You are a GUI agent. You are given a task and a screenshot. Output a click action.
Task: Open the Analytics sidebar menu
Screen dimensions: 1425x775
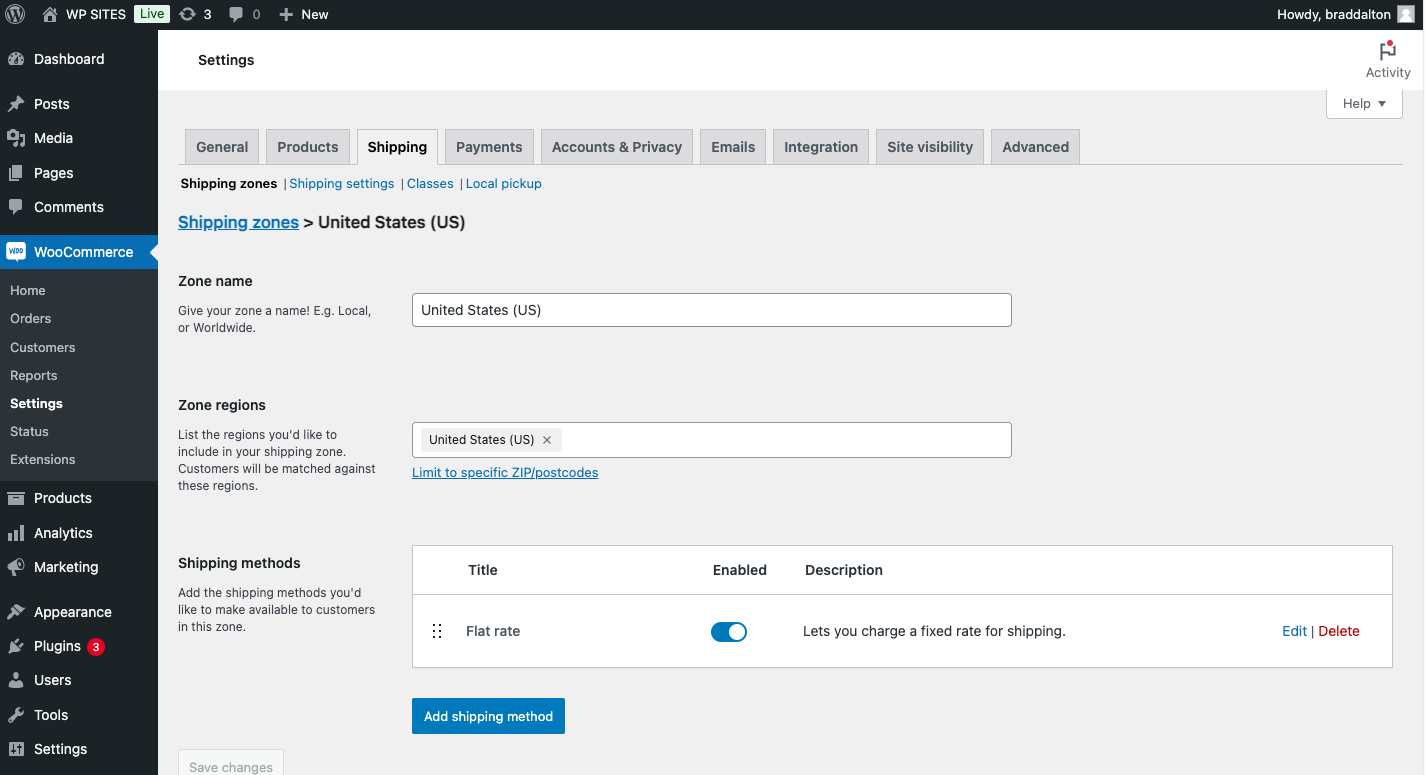coord(63,533)
